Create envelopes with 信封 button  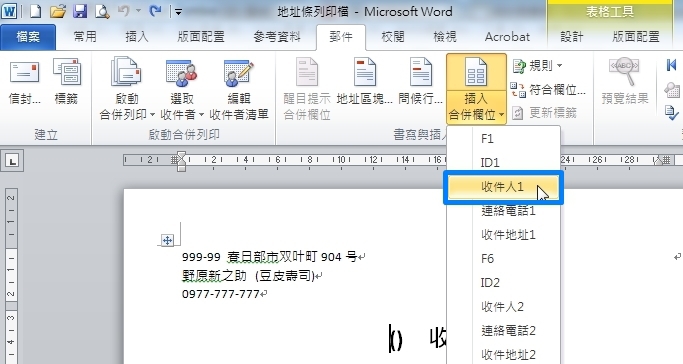(25, 82)
